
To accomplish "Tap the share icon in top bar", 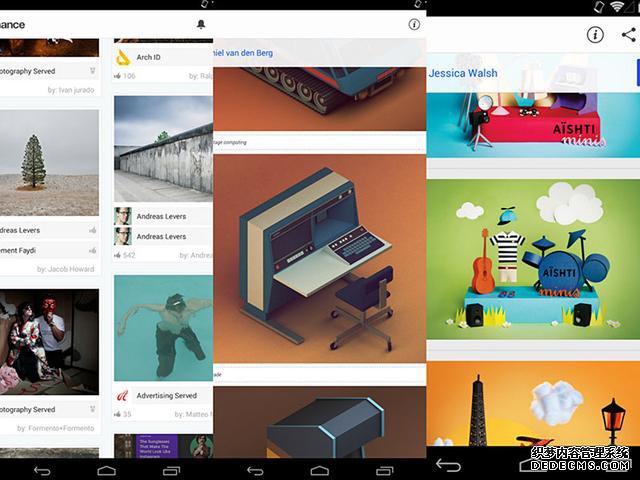I will (x=628, y=35).
